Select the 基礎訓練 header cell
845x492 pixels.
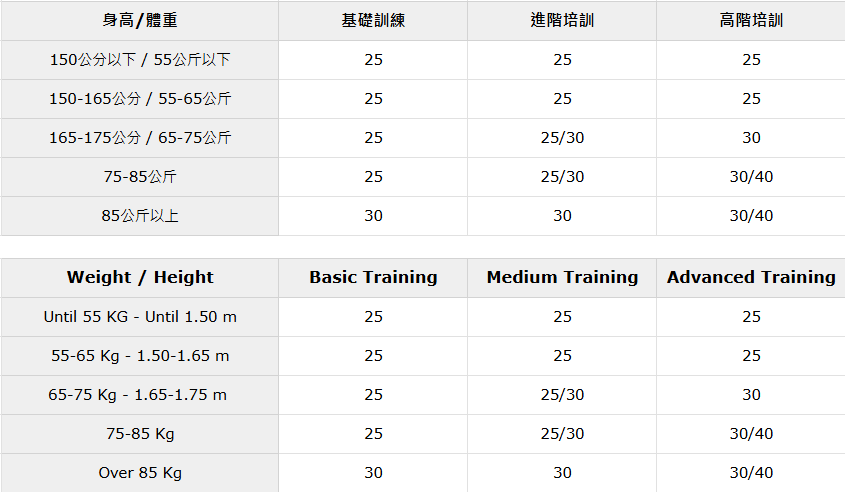tap(373, 20)
